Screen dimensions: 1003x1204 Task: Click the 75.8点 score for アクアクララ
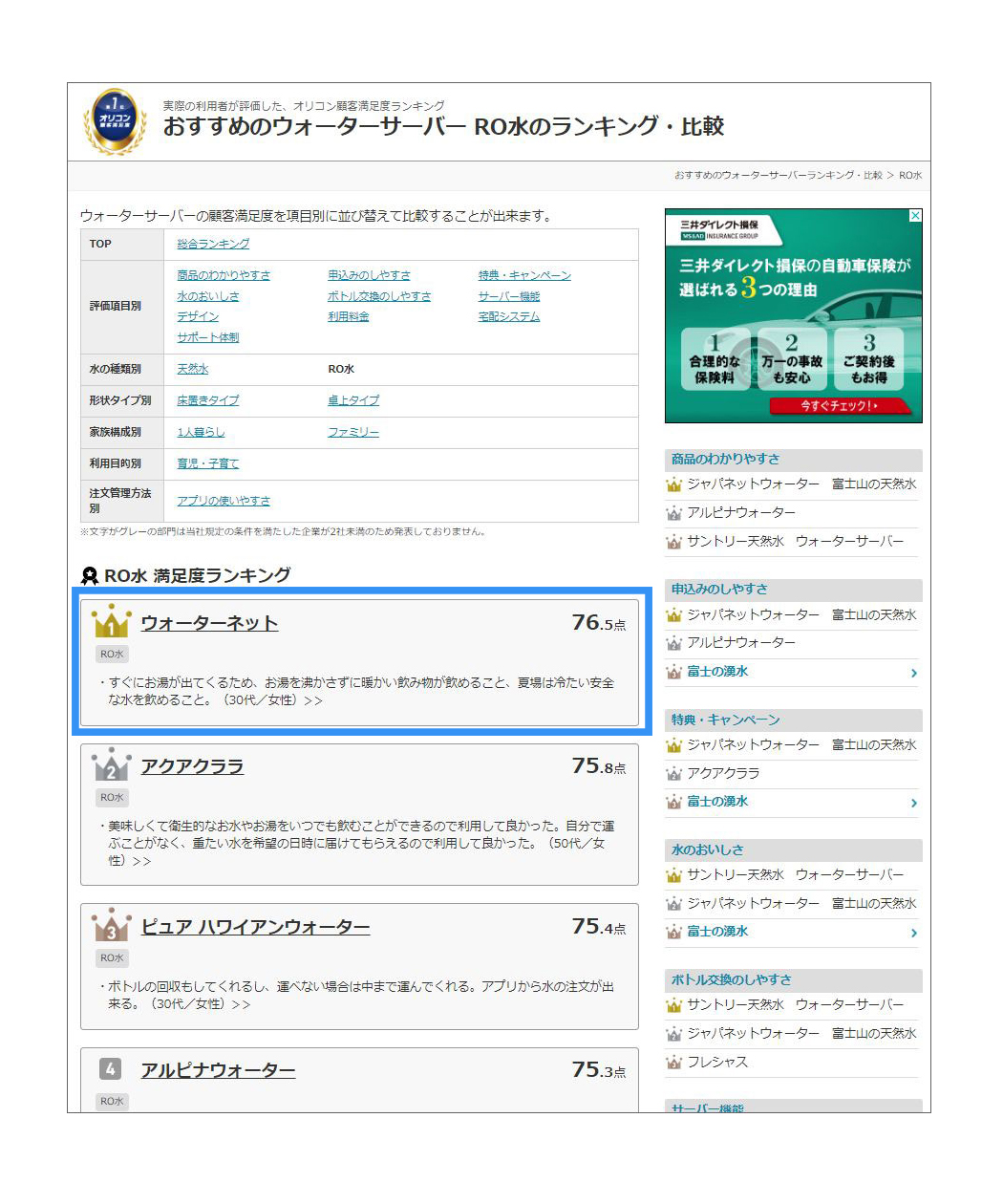[599, 766]
